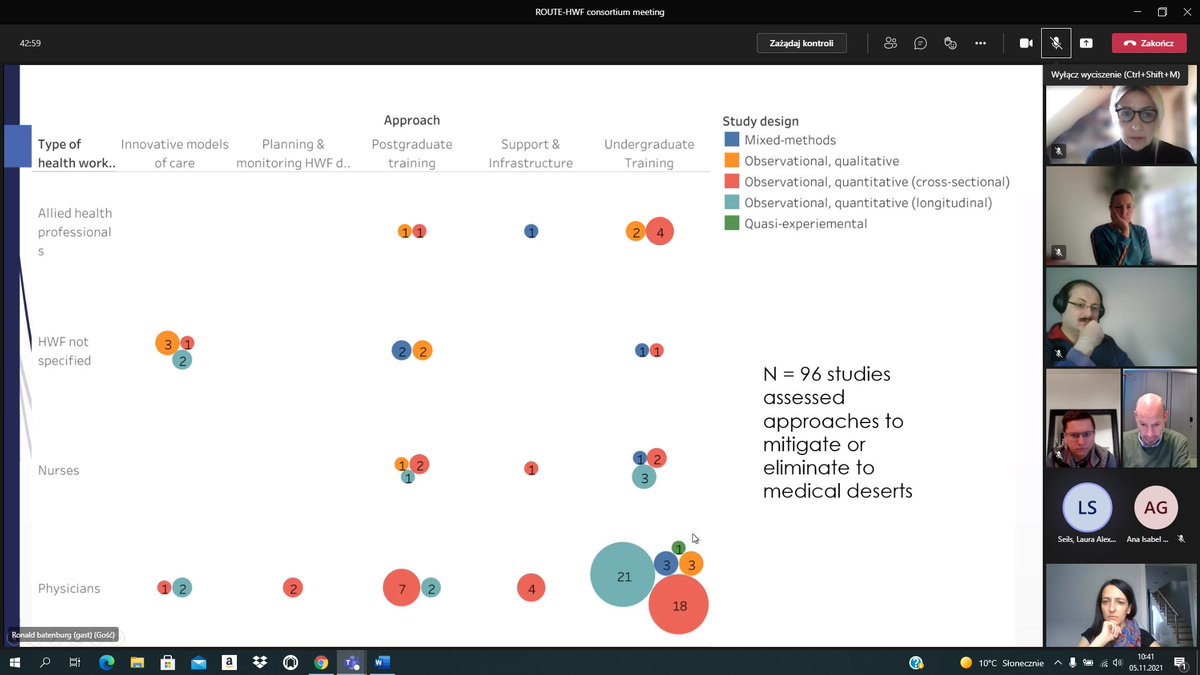Open the Mail app from taskbar

198,662
